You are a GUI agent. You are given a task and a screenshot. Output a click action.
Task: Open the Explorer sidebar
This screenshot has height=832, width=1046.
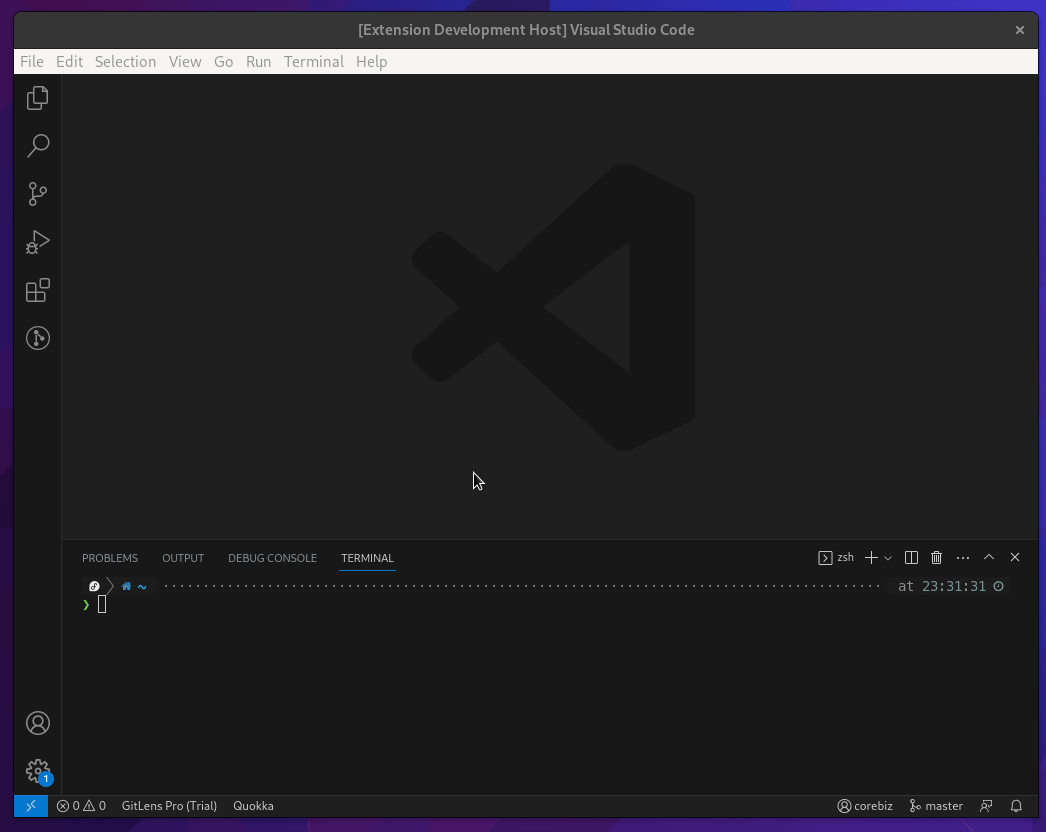coord(37,97)
